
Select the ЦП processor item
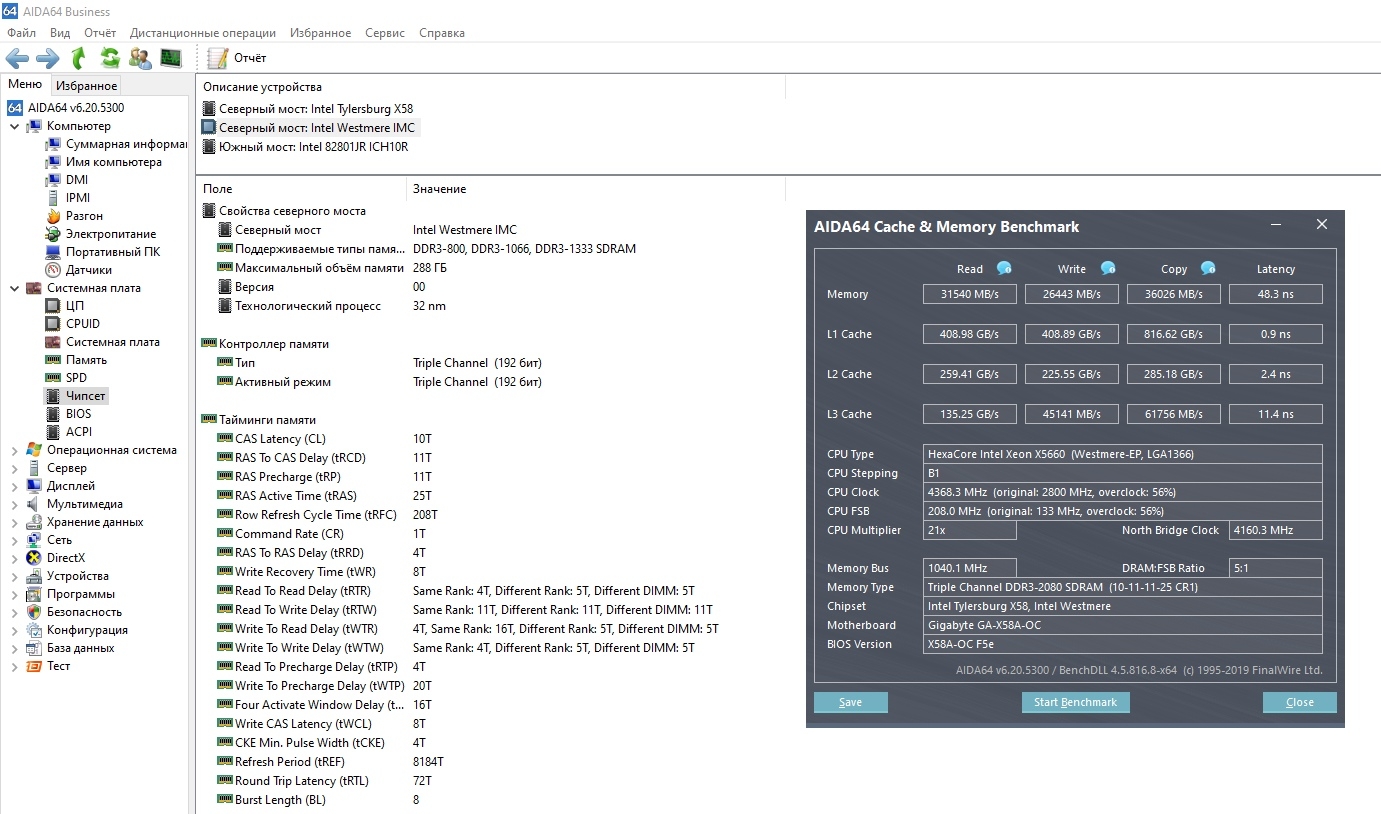65,306
